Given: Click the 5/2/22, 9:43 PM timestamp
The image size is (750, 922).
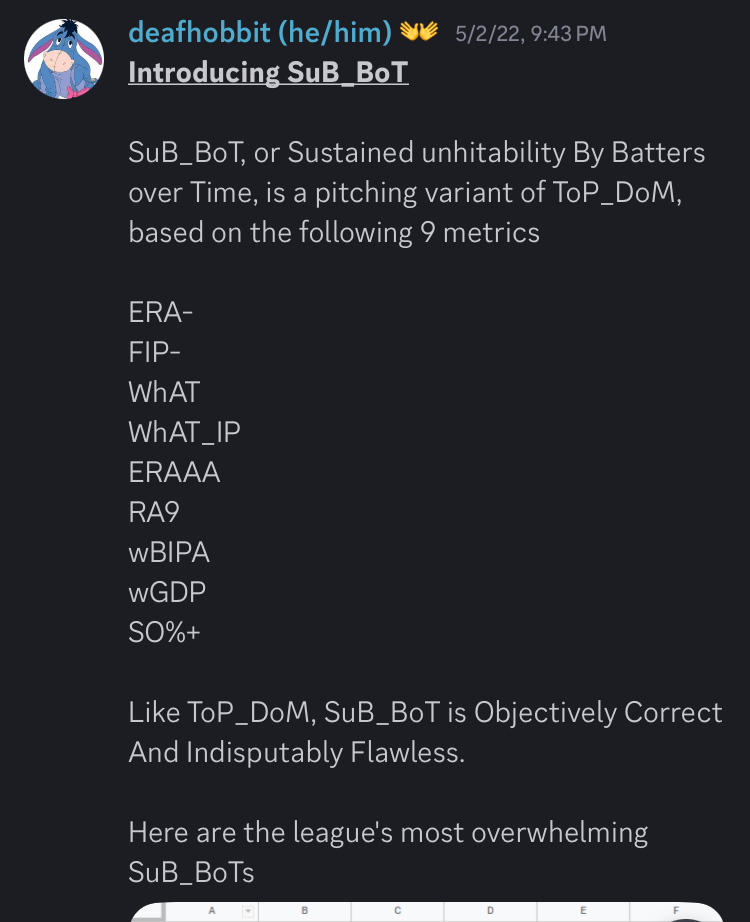Looking at the screenshot, I should 531,34.
